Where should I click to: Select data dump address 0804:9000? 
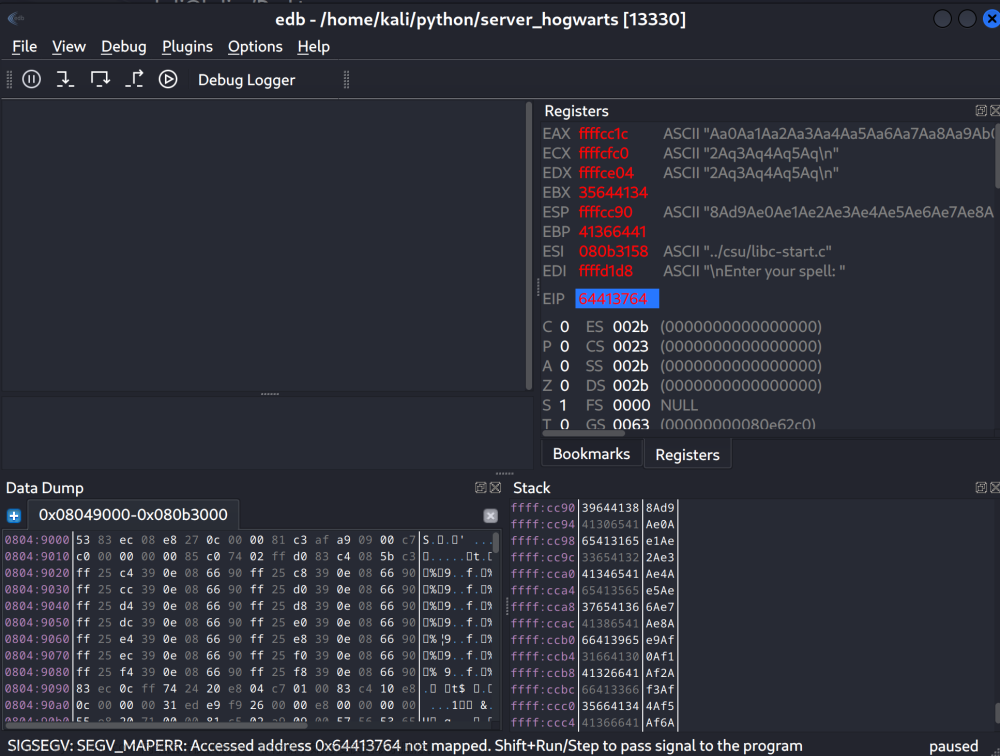tap(37, 540)
